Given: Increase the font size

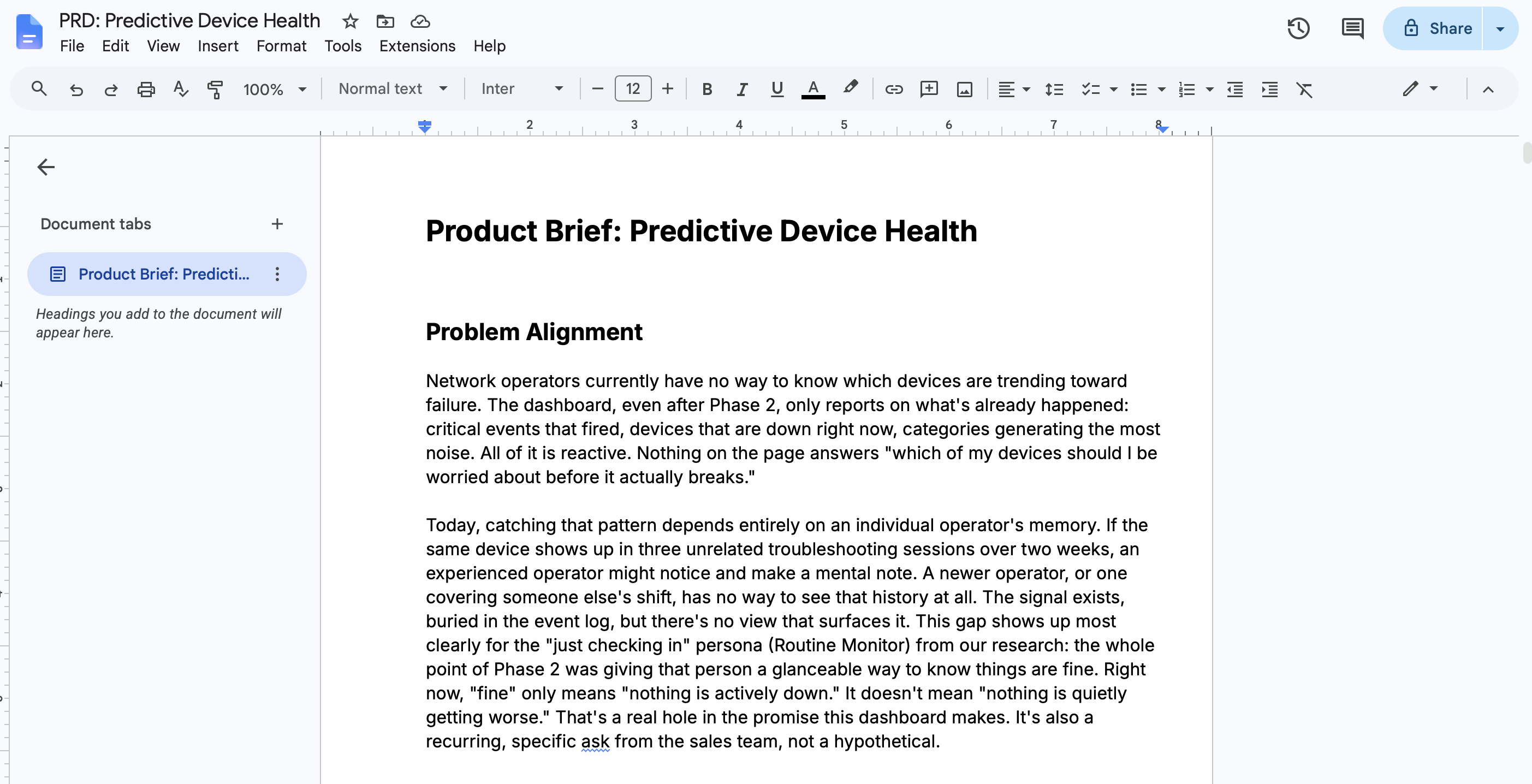Looking at the screenshot, I should pos(668,89).
